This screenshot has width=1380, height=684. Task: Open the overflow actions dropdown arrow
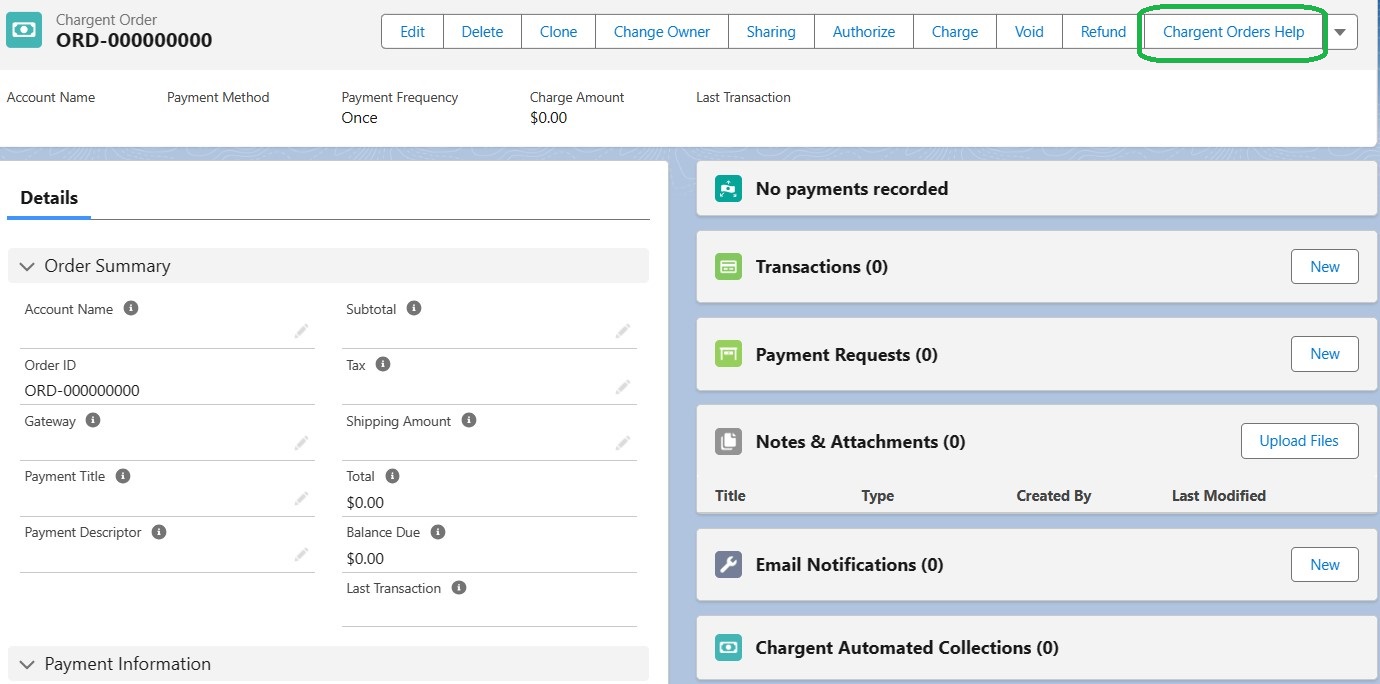1340,31
